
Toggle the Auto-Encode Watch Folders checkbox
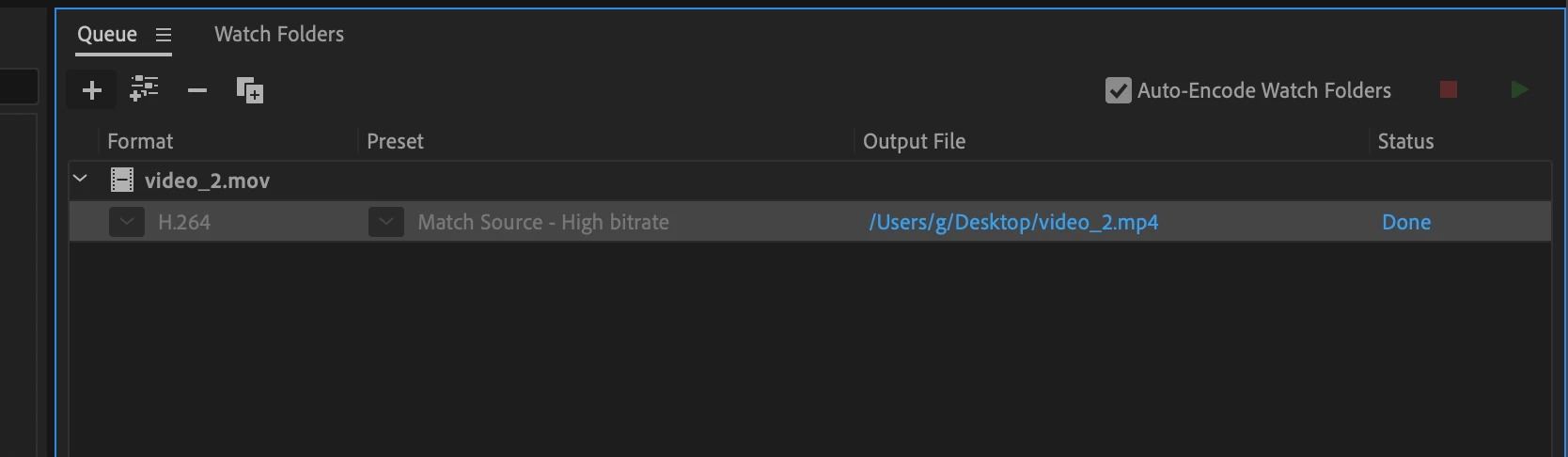(1118, 90)
